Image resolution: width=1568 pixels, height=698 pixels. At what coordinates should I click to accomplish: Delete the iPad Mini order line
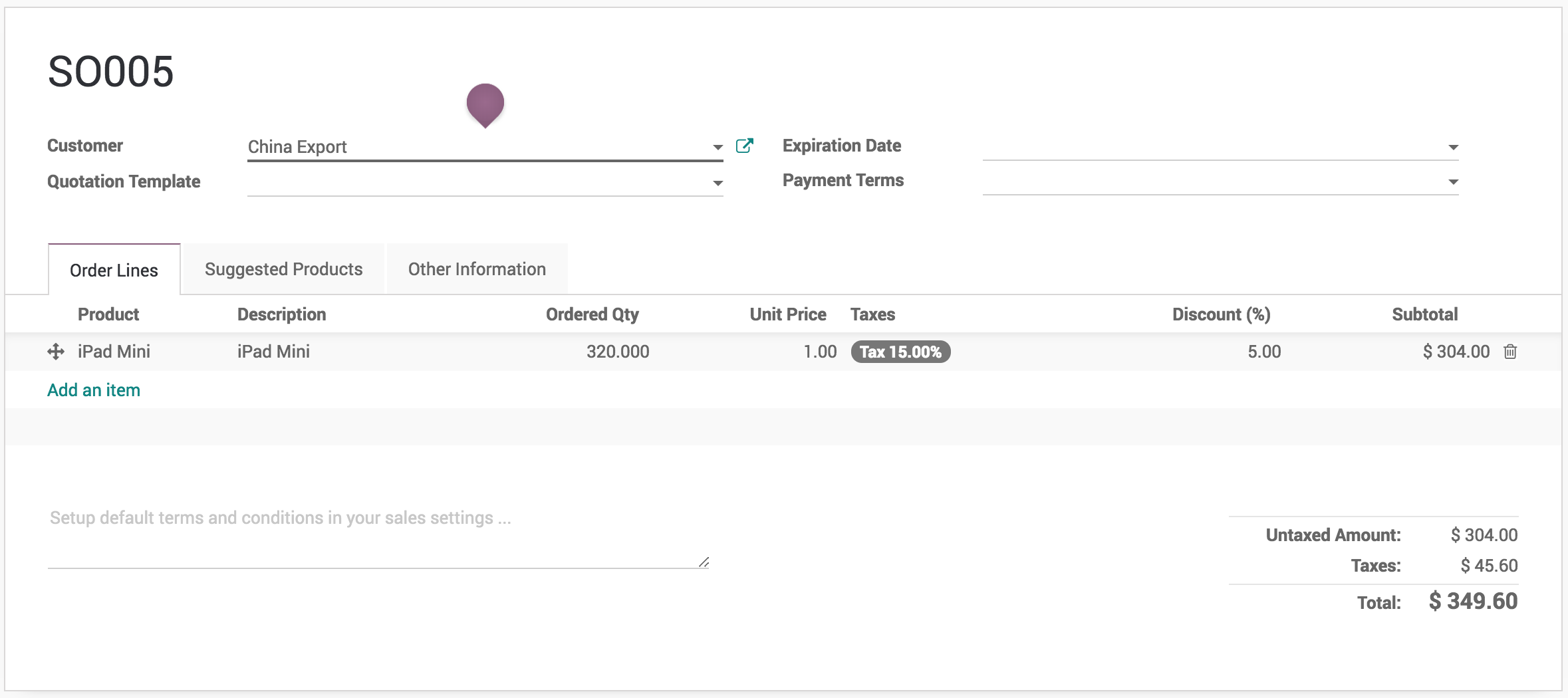(x=1510, y=352)
